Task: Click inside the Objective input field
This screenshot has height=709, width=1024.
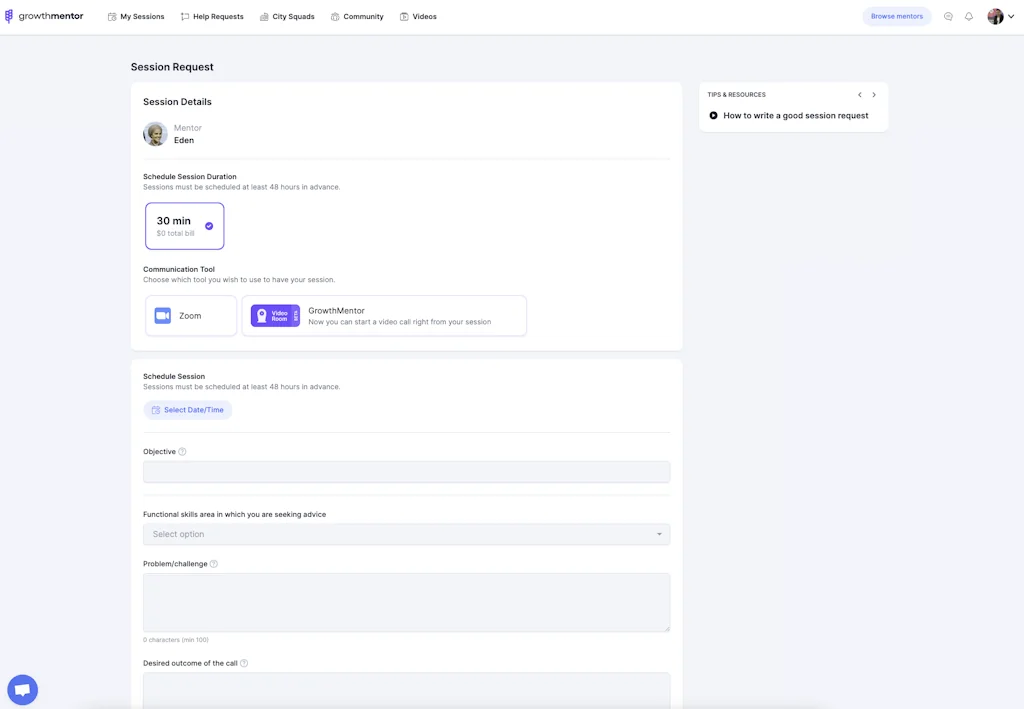Action: point(406,471)
